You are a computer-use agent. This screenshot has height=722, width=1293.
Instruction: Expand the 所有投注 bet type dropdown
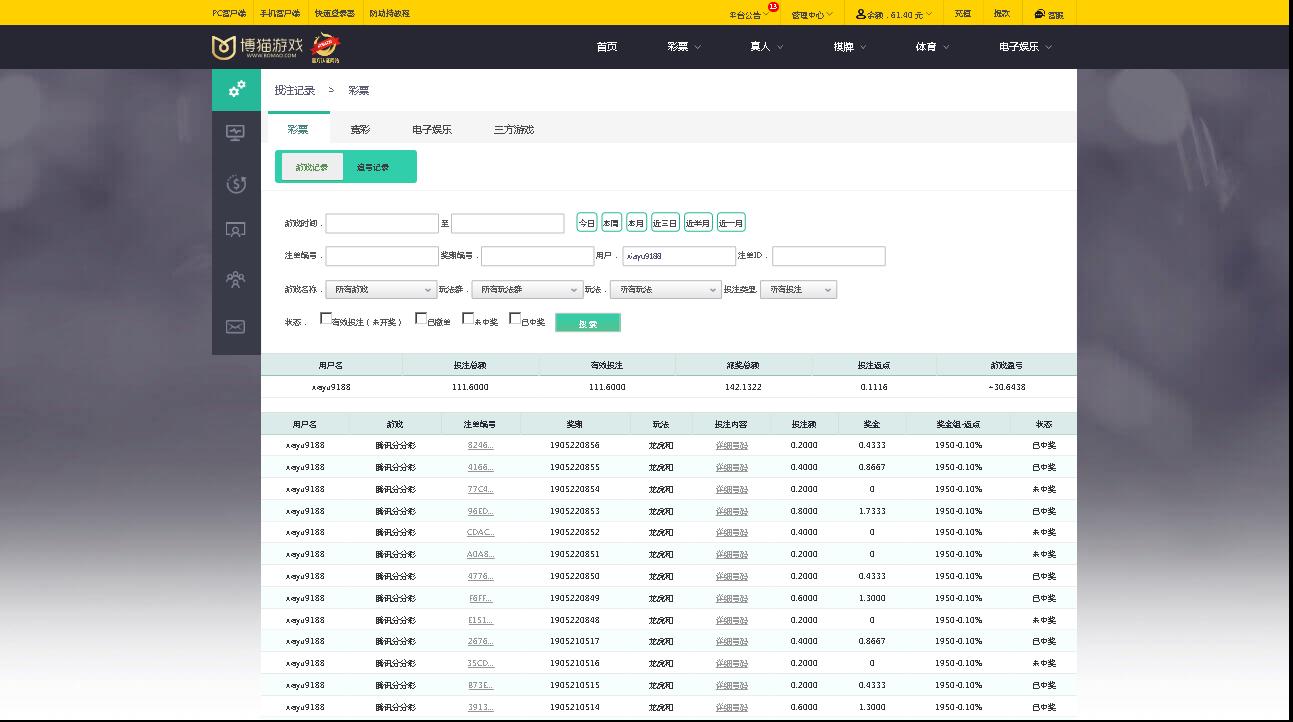(x=798, y=290)
